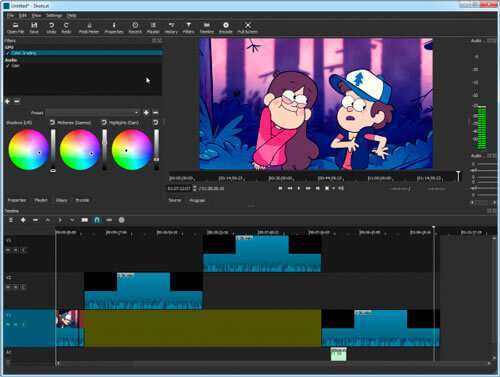Select the olive transition clip on V1
This screenshot has width=500, height=377.
pyautogui.click(x=202, y=328)
